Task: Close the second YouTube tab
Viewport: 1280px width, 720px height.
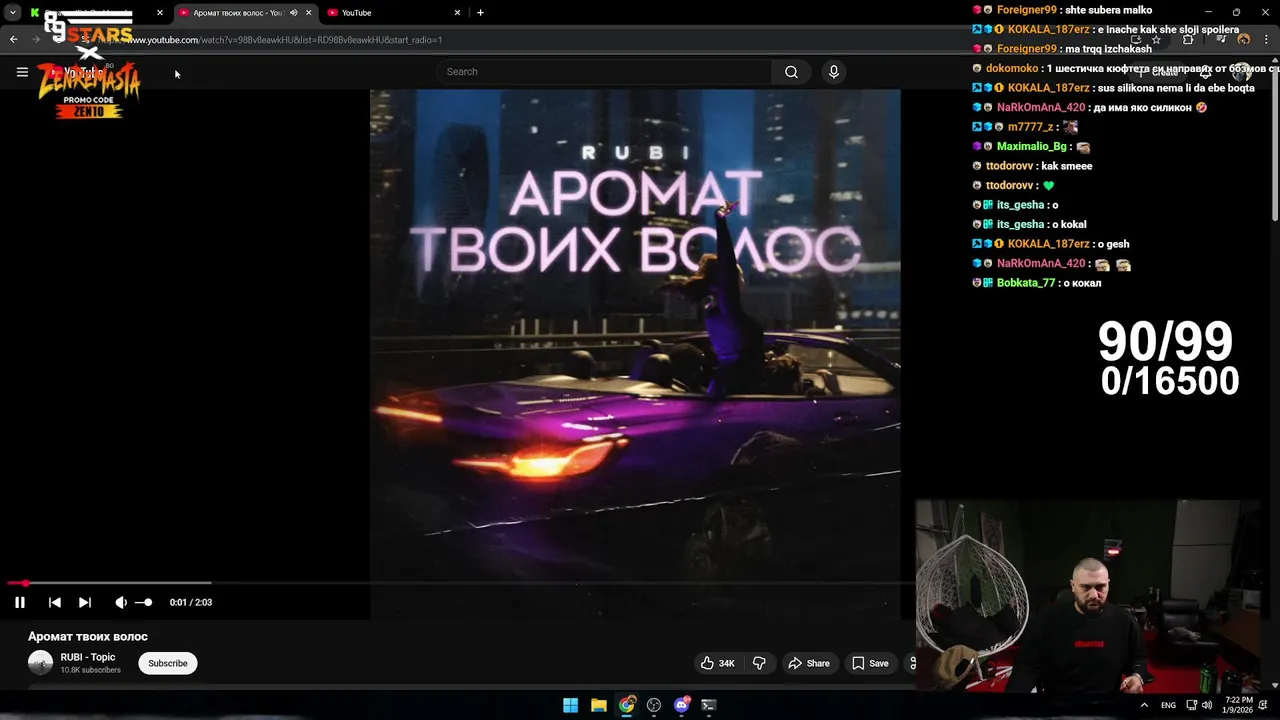Action: pos(457,13)
